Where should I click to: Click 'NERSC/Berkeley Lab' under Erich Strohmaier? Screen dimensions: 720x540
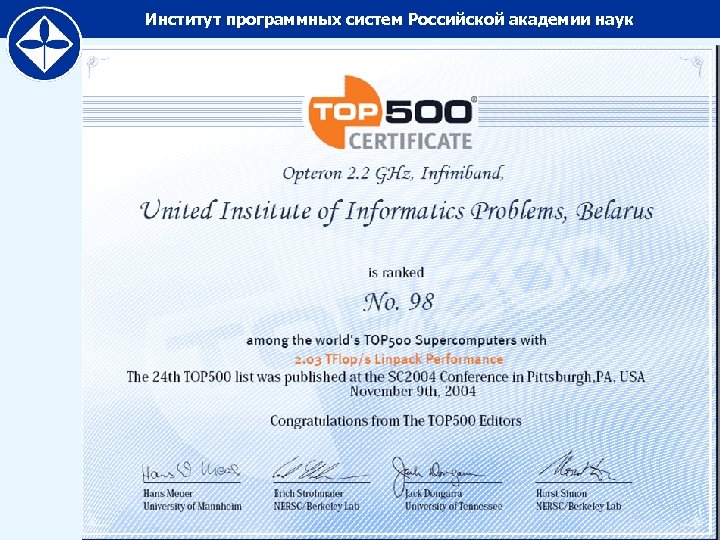click(x=316, y=506)
